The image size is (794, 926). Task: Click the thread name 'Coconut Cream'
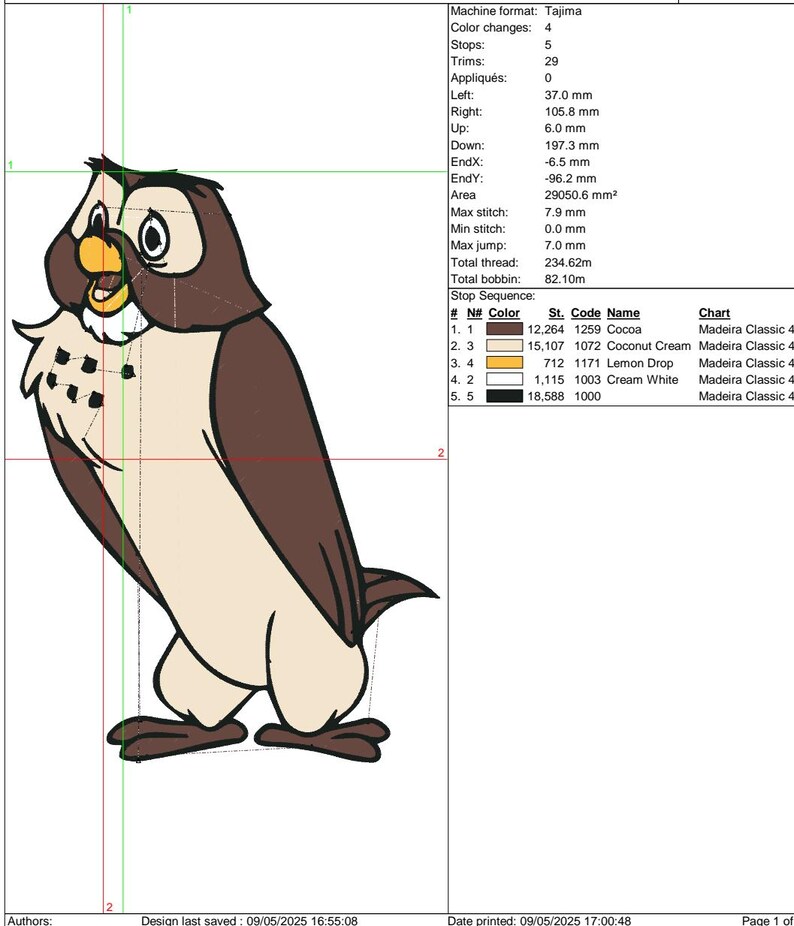(x=649, y=345)
